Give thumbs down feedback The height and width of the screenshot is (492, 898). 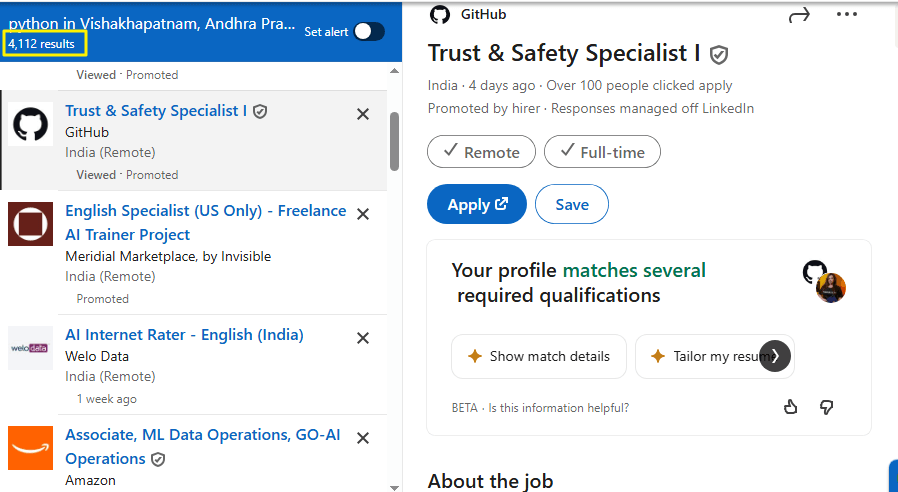coord(826,407)
